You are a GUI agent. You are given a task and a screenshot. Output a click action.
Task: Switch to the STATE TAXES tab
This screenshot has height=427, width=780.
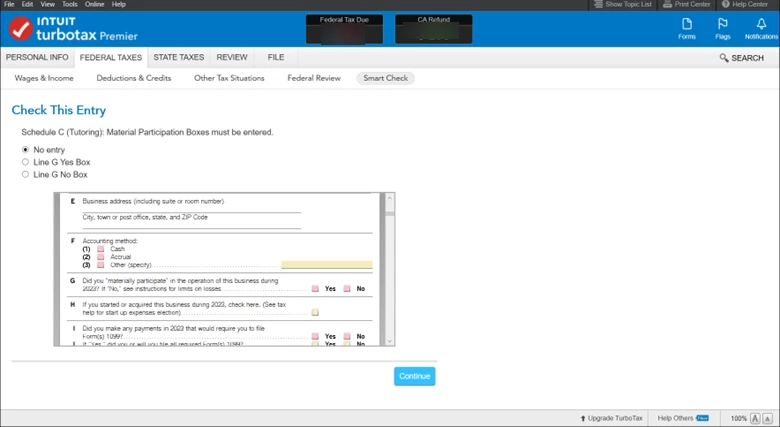(179, 57)
